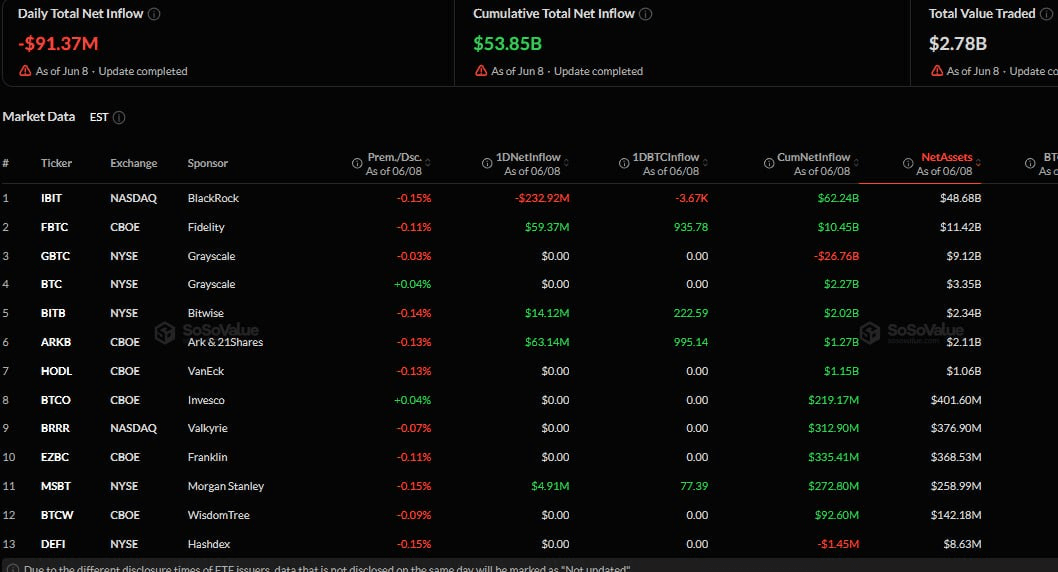
Task: Click the 1DNetInflow column header label
Action: click(x=528, y=157)
